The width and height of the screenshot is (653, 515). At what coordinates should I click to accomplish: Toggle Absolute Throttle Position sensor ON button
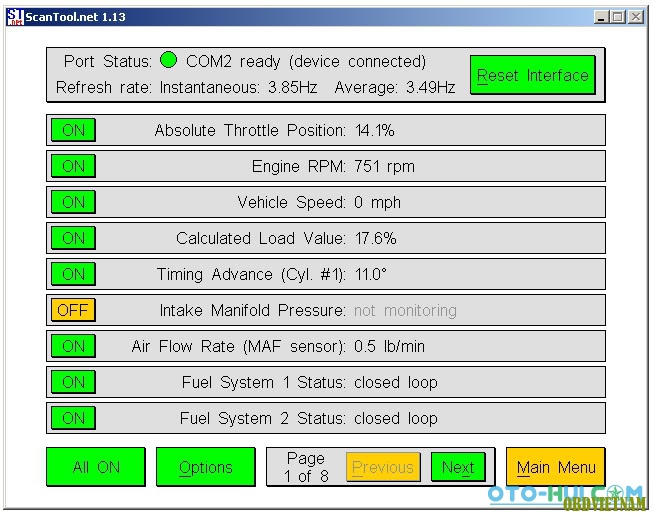coord(73,130)
